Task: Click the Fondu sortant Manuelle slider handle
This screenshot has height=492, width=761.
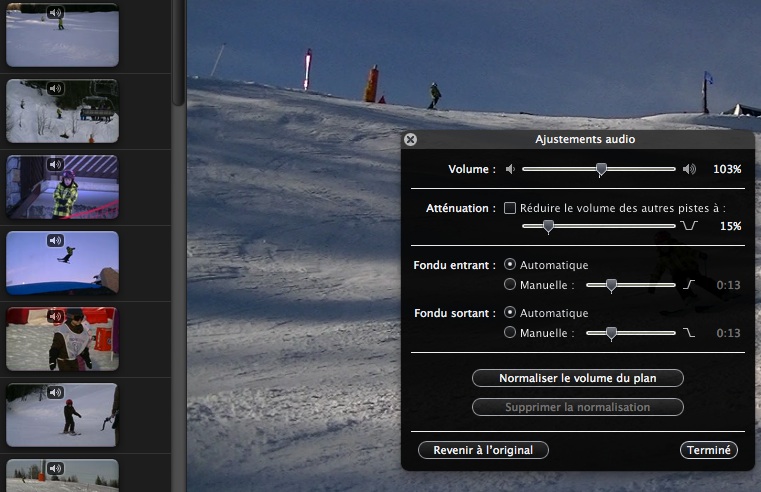Action: click(612, 333)
